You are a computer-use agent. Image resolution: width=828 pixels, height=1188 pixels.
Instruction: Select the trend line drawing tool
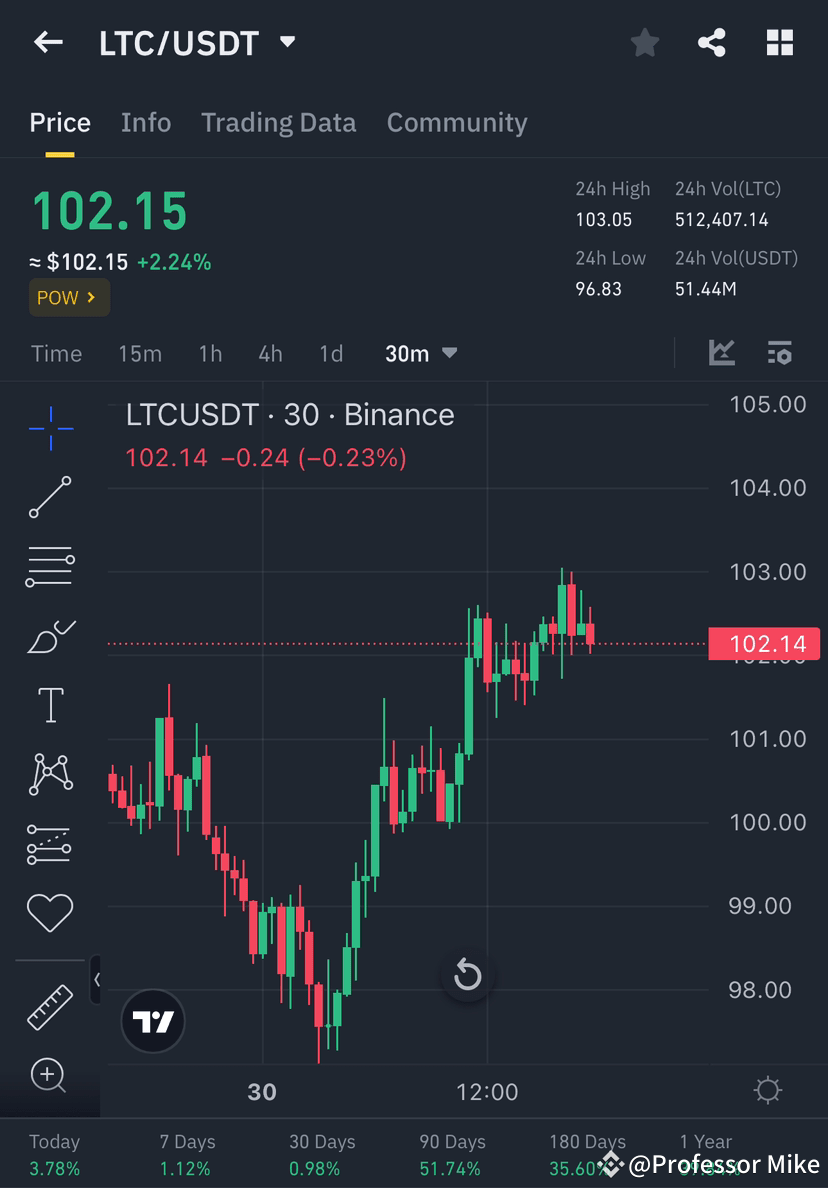coord(49,496)
